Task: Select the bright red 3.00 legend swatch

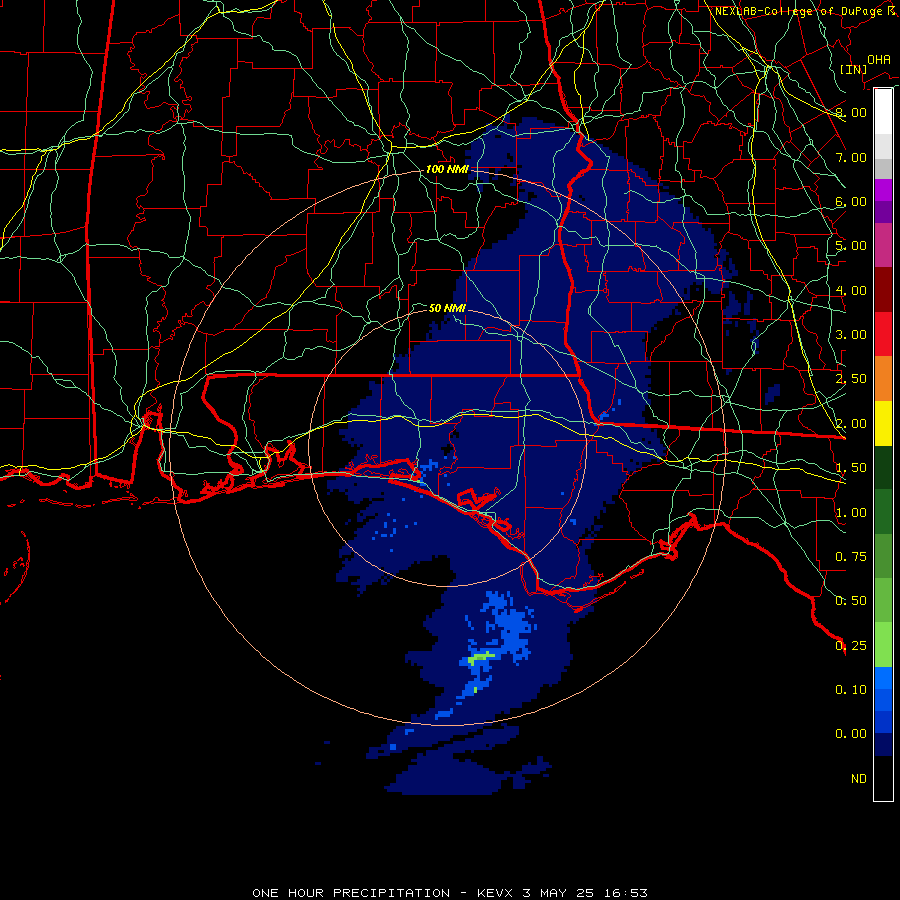Action: [883, 334]
